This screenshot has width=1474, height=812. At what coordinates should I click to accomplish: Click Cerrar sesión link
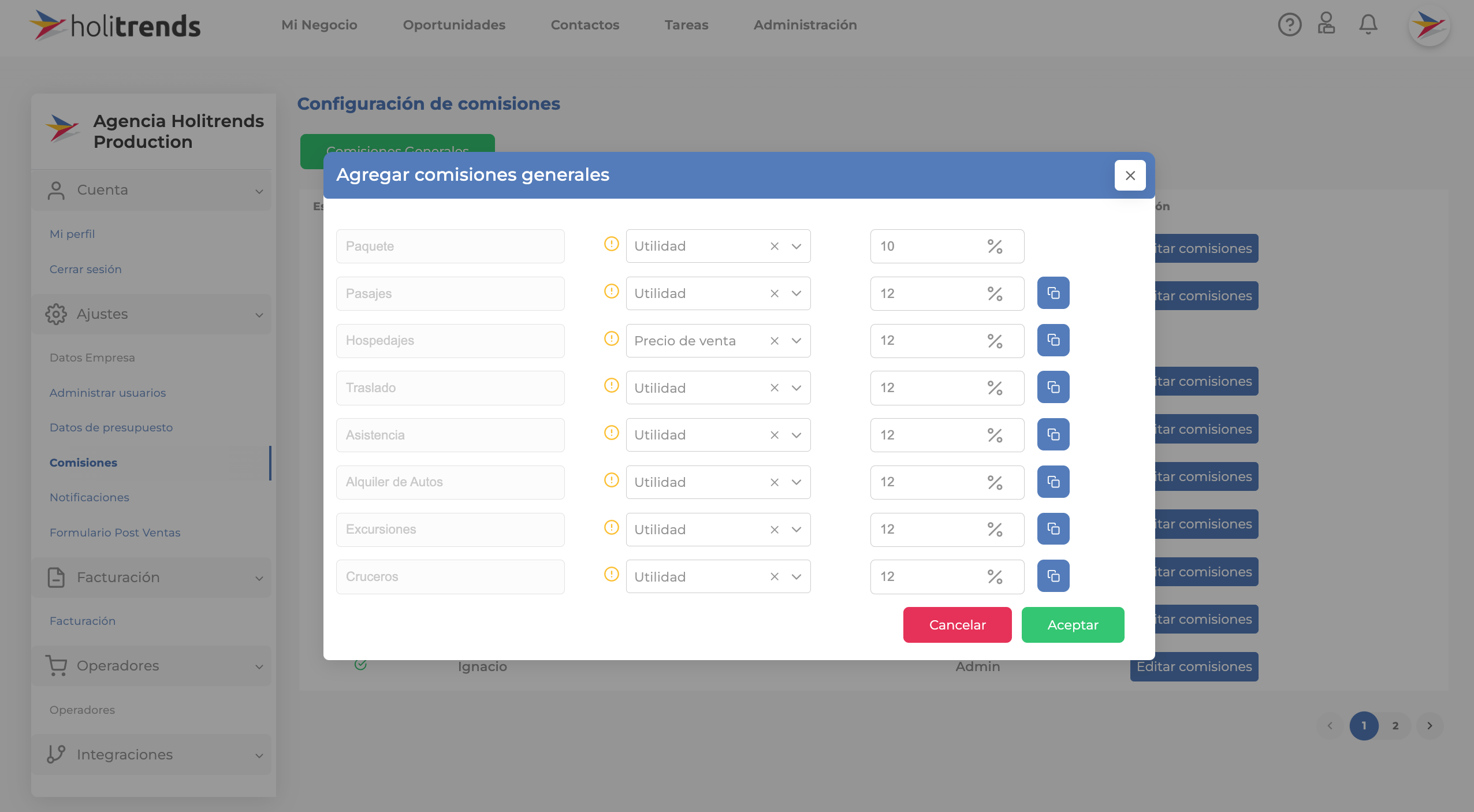(x=85, y=269)
